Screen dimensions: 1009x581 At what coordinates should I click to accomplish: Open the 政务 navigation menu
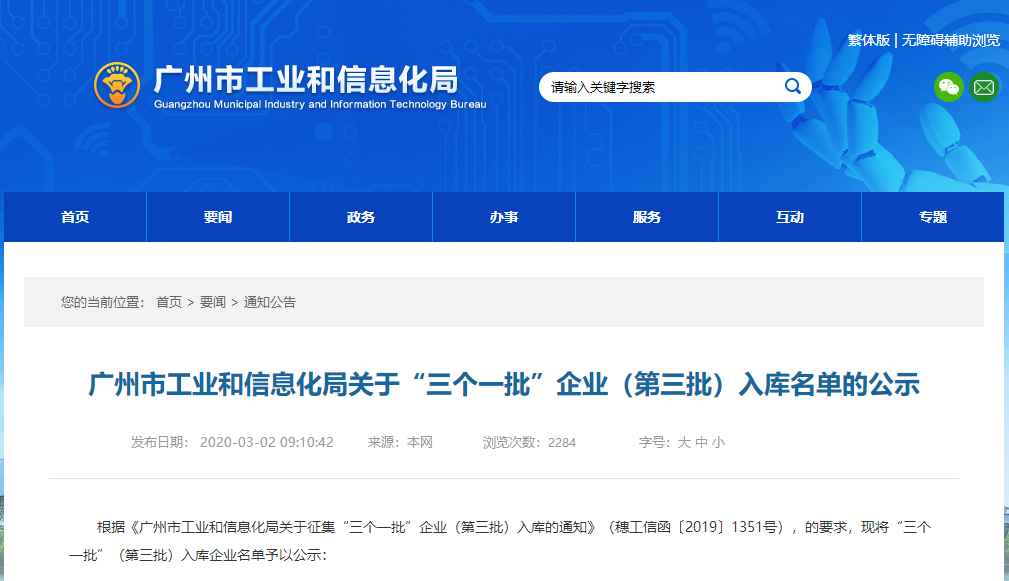[361, 217]
